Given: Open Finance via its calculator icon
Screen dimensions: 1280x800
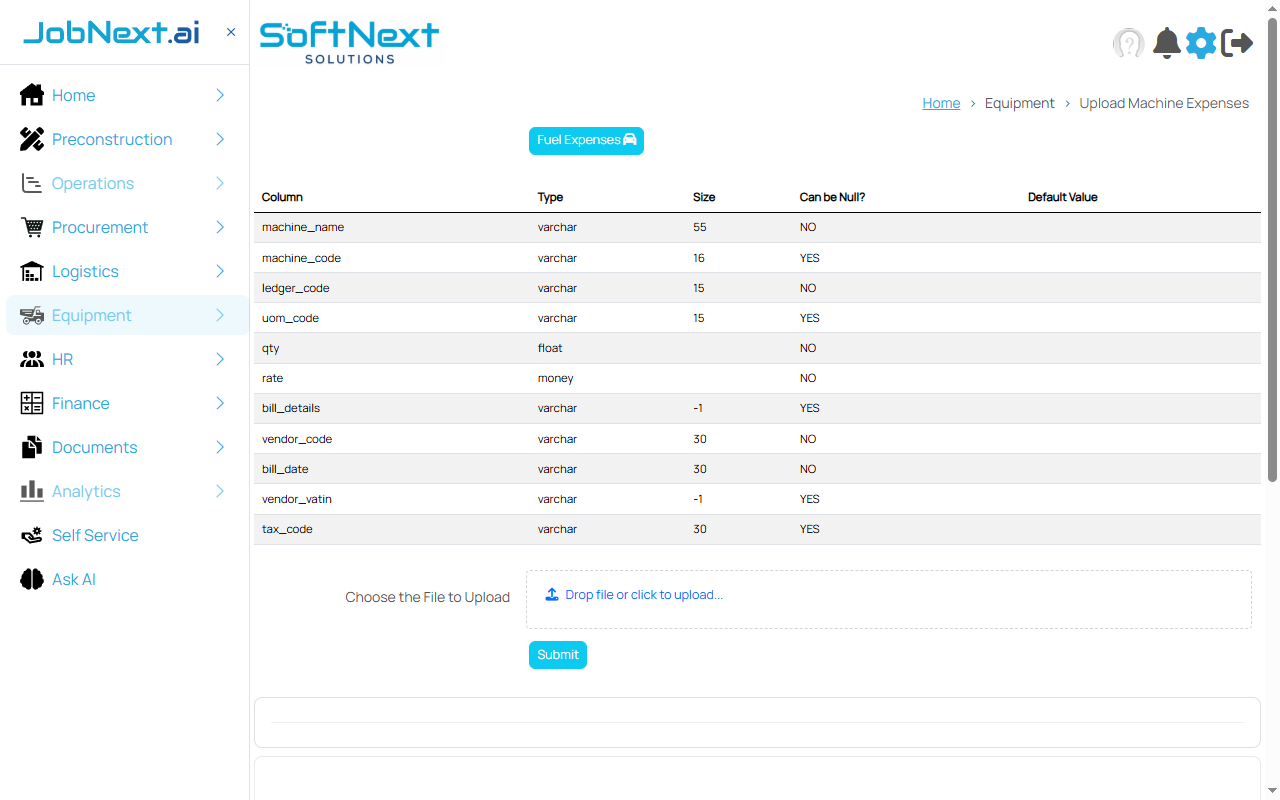Looking at the screenshot, I should (x=31, y=403).
